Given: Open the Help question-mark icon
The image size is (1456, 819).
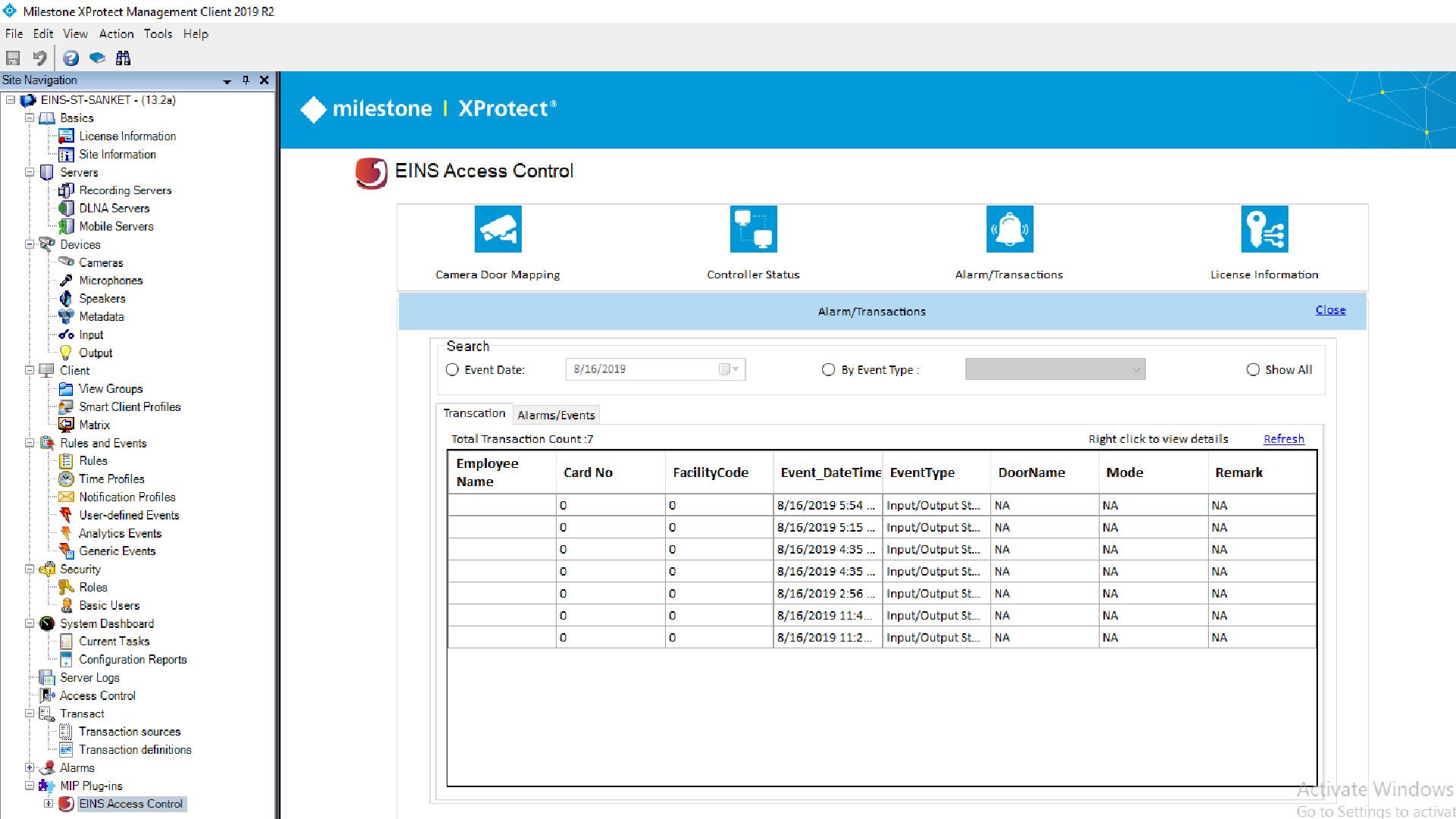Looking at the screenshot, I should click(x=71, y=58).
